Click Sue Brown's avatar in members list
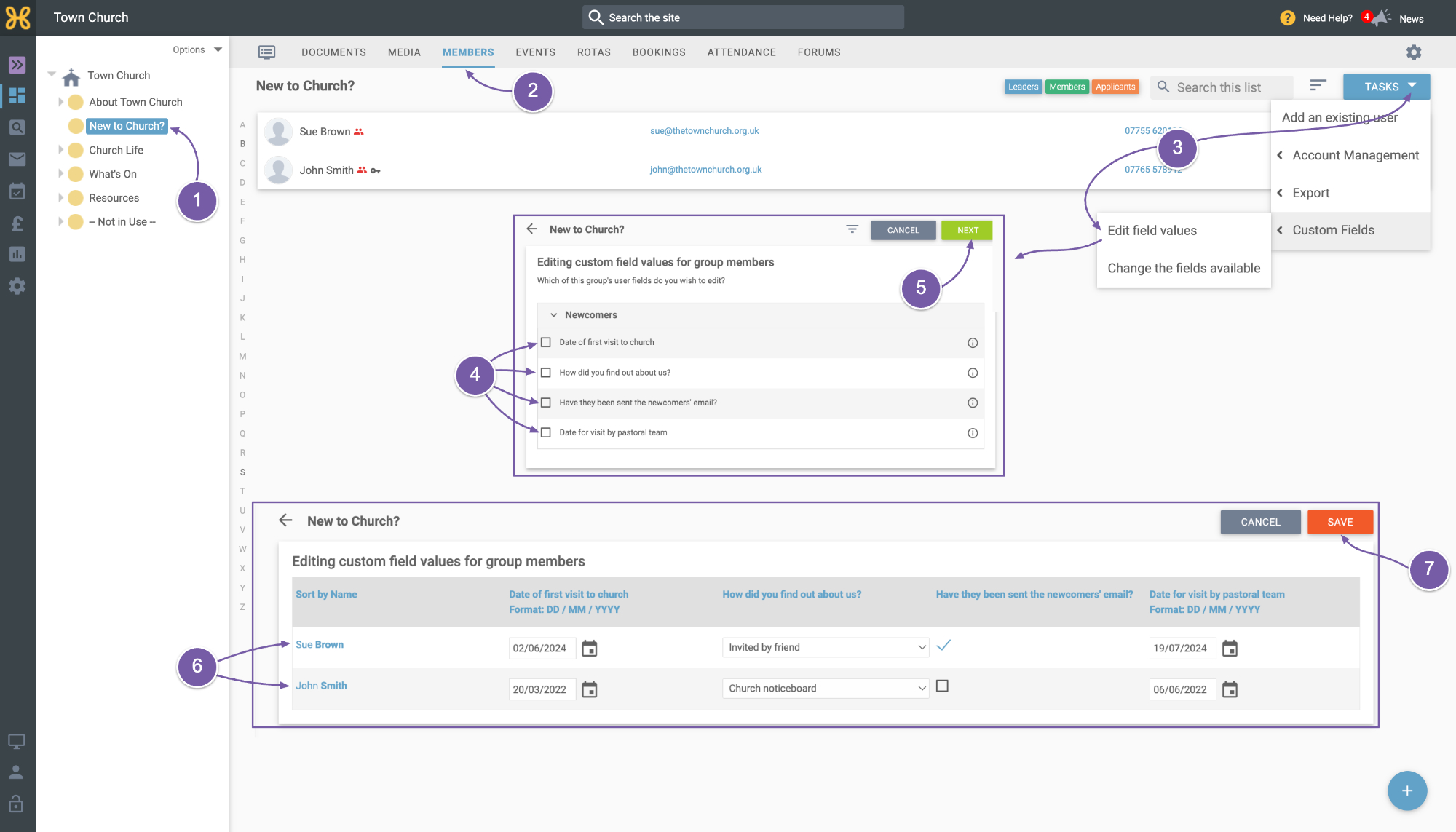 (278, 132)
